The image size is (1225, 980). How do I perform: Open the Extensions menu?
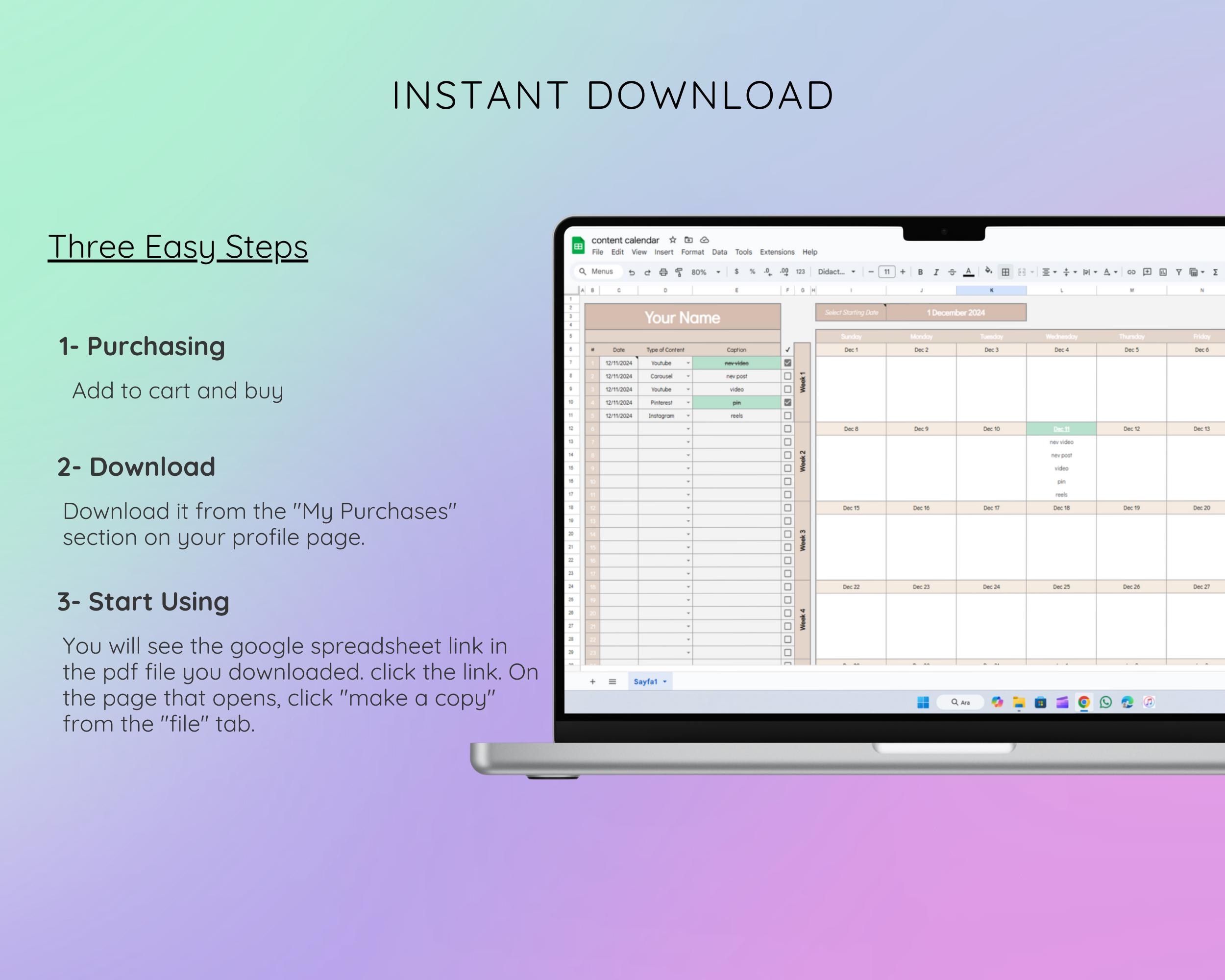[777, 252]
